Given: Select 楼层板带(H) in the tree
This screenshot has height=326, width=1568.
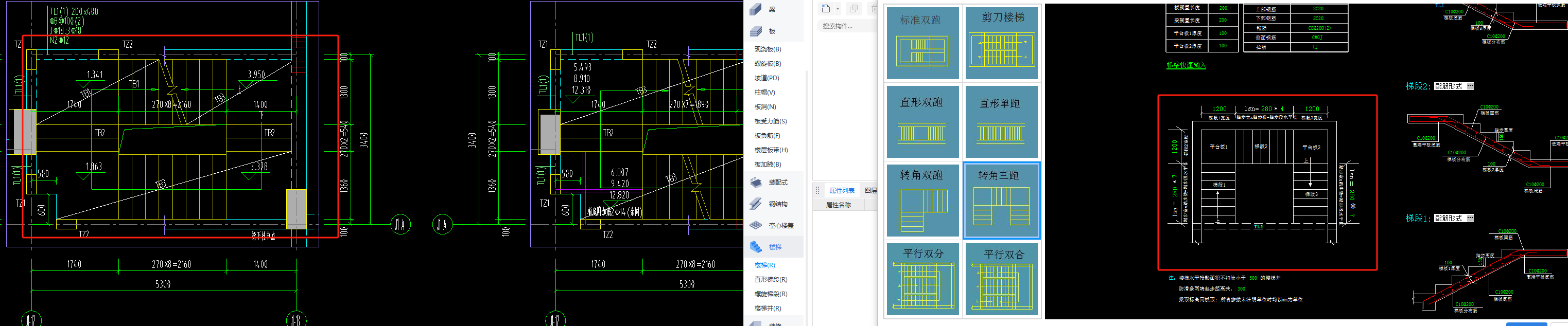Looking at the screenshot, I should click(x=771, y=150).
